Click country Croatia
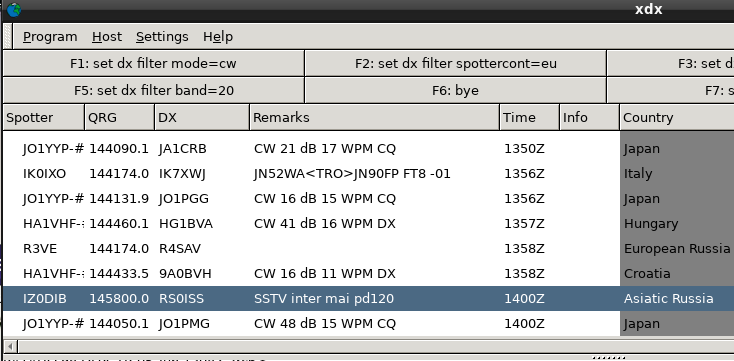This screenshot has width=734, height=361. coord(647,274)
